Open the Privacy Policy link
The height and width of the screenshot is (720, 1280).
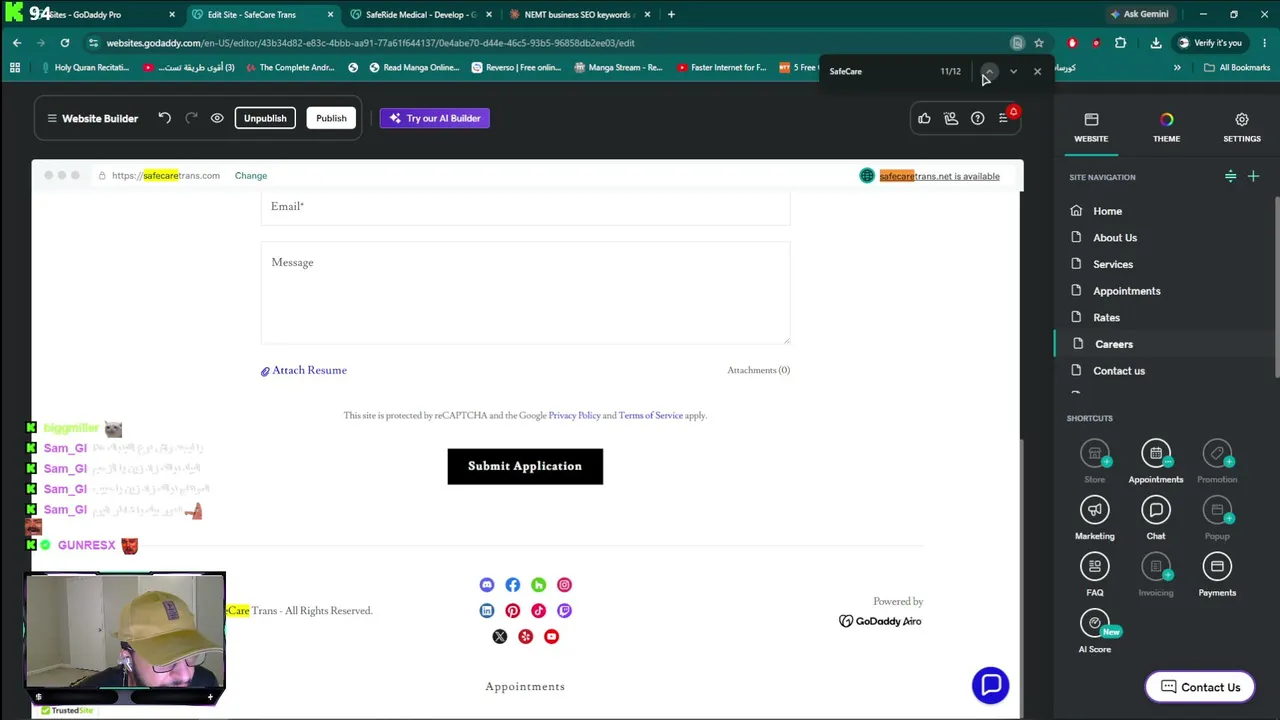tap(574, 415)
